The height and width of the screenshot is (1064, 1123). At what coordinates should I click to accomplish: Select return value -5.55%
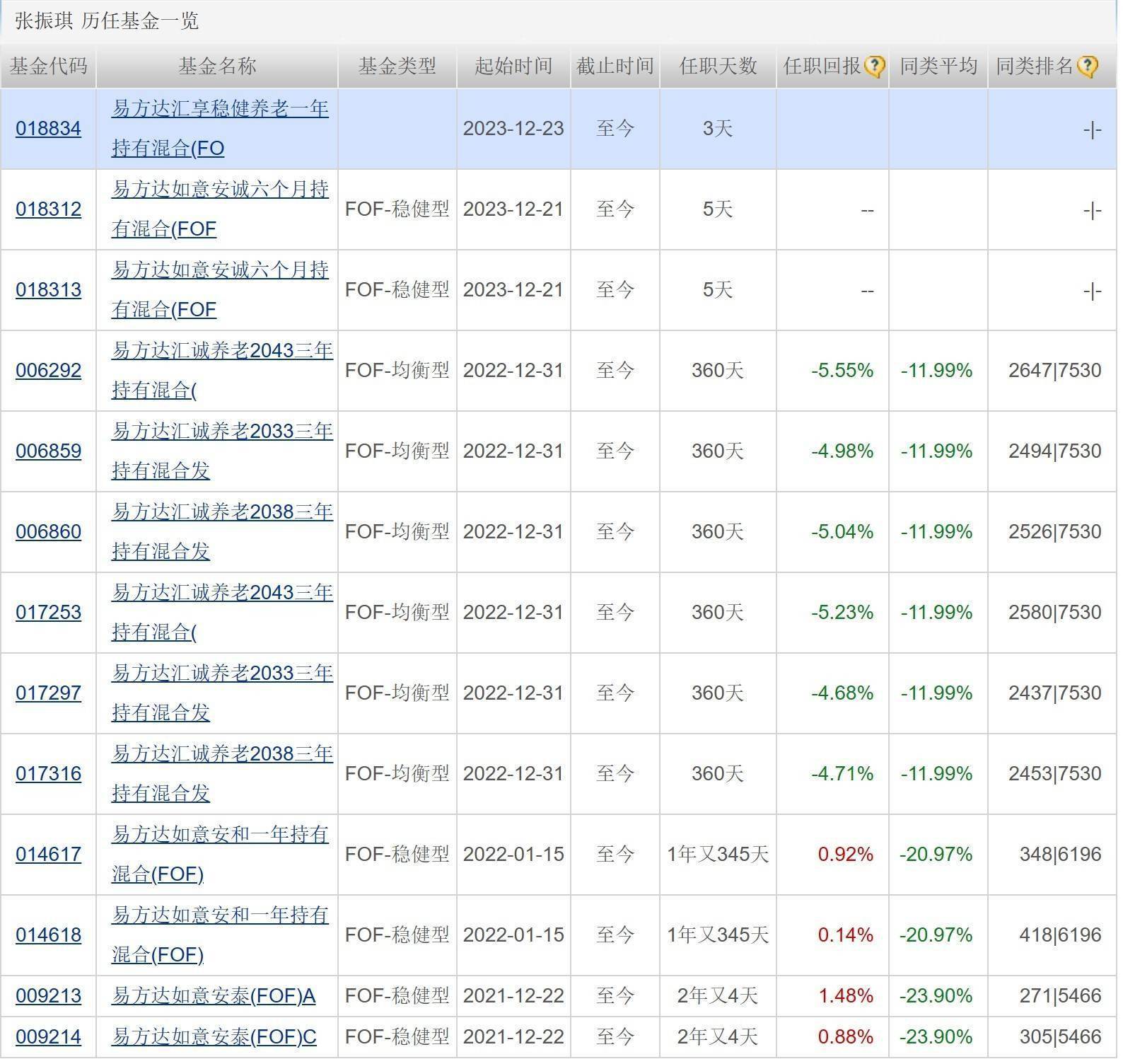pos(842,371)
